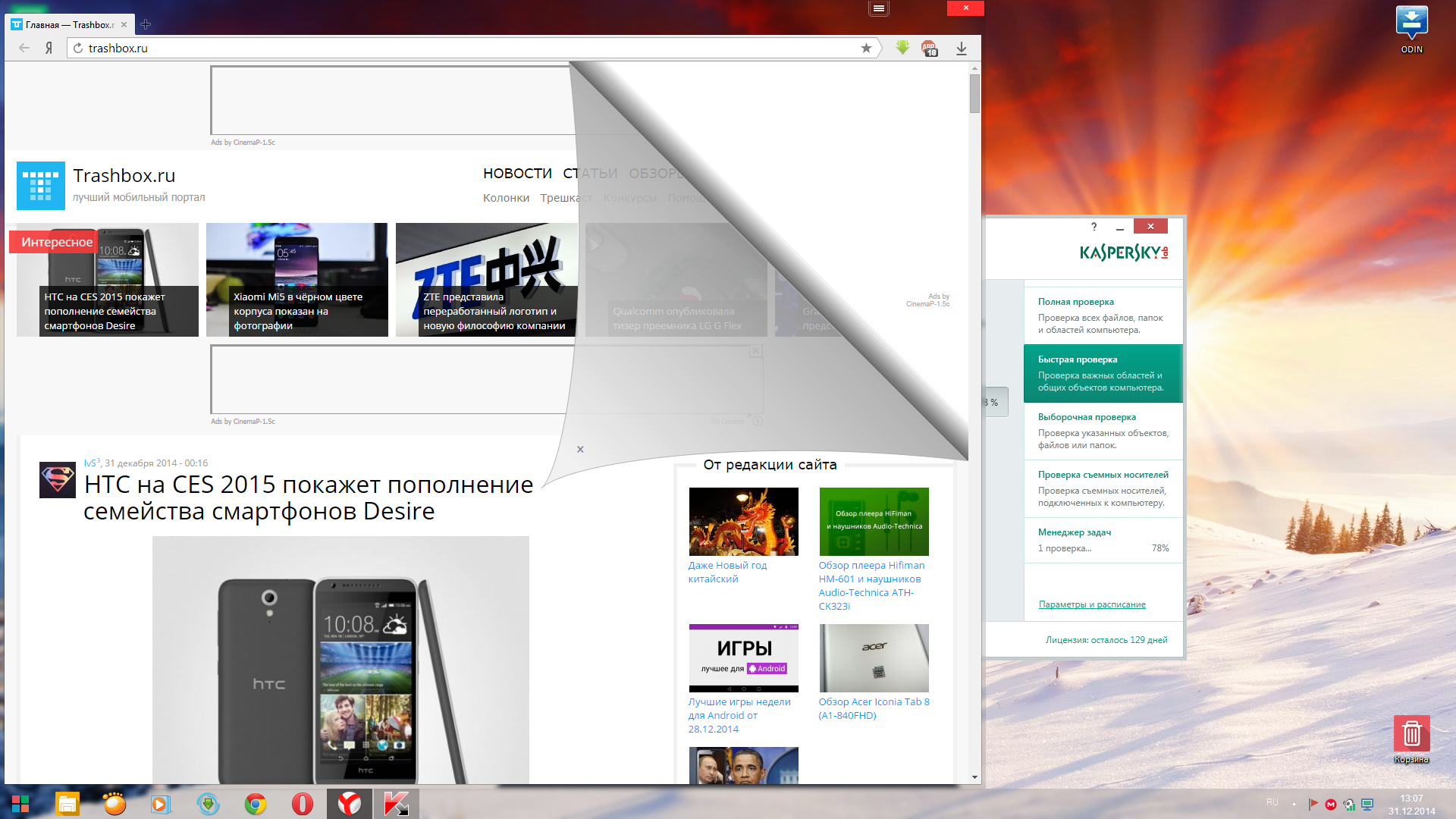Viewport: 1456px width, 819px height.
Task: Reload the trashbox.ru page
Action: 78,48
